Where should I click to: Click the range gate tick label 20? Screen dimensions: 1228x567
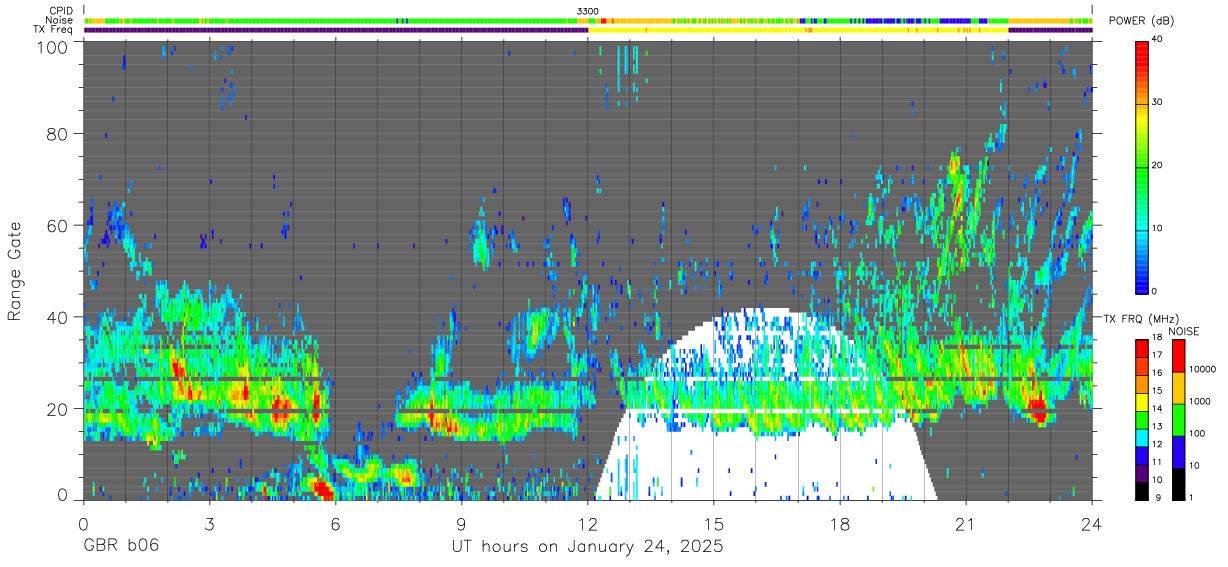(58, 409)
